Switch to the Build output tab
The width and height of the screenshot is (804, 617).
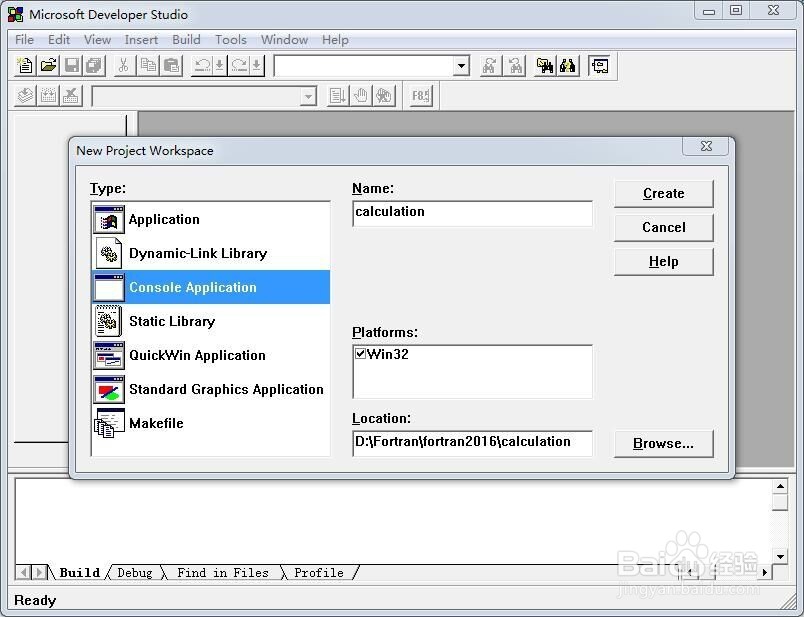(79, 572)
